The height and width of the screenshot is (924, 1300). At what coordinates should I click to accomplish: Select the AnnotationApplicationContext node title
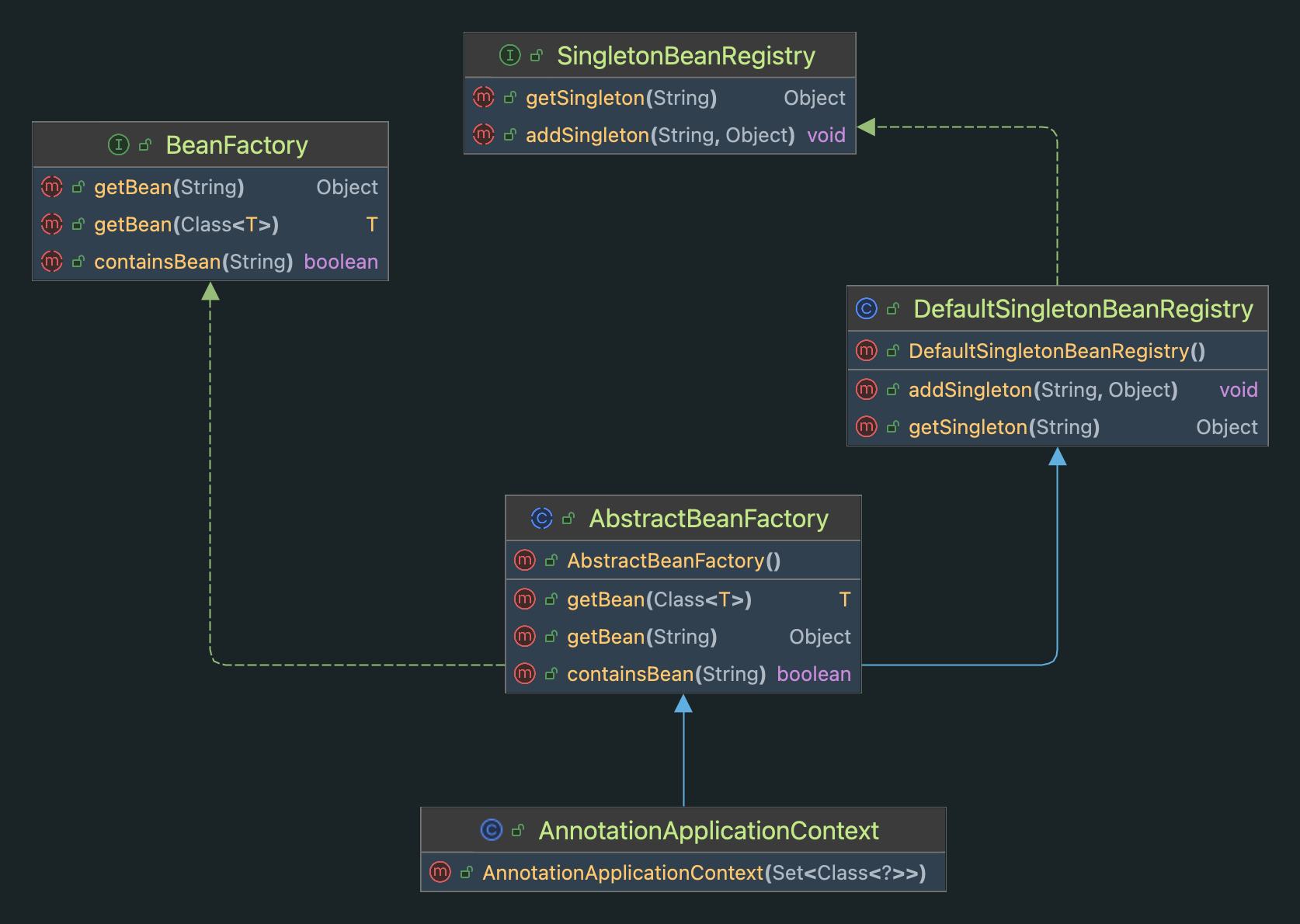click(709, 830)
